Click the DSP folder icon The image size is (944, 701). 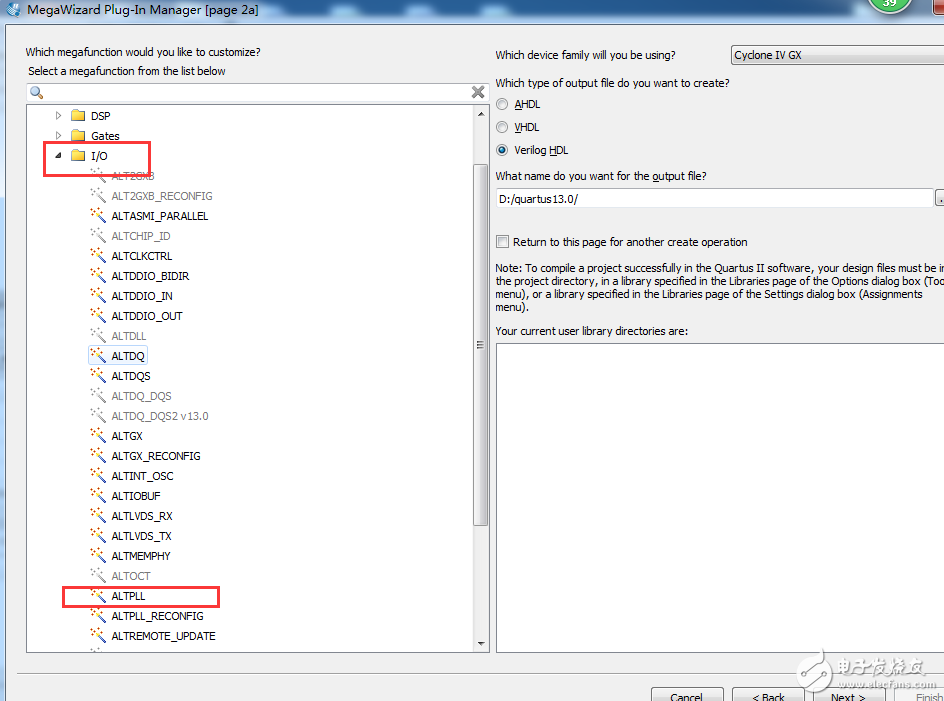tap(78, 115)
